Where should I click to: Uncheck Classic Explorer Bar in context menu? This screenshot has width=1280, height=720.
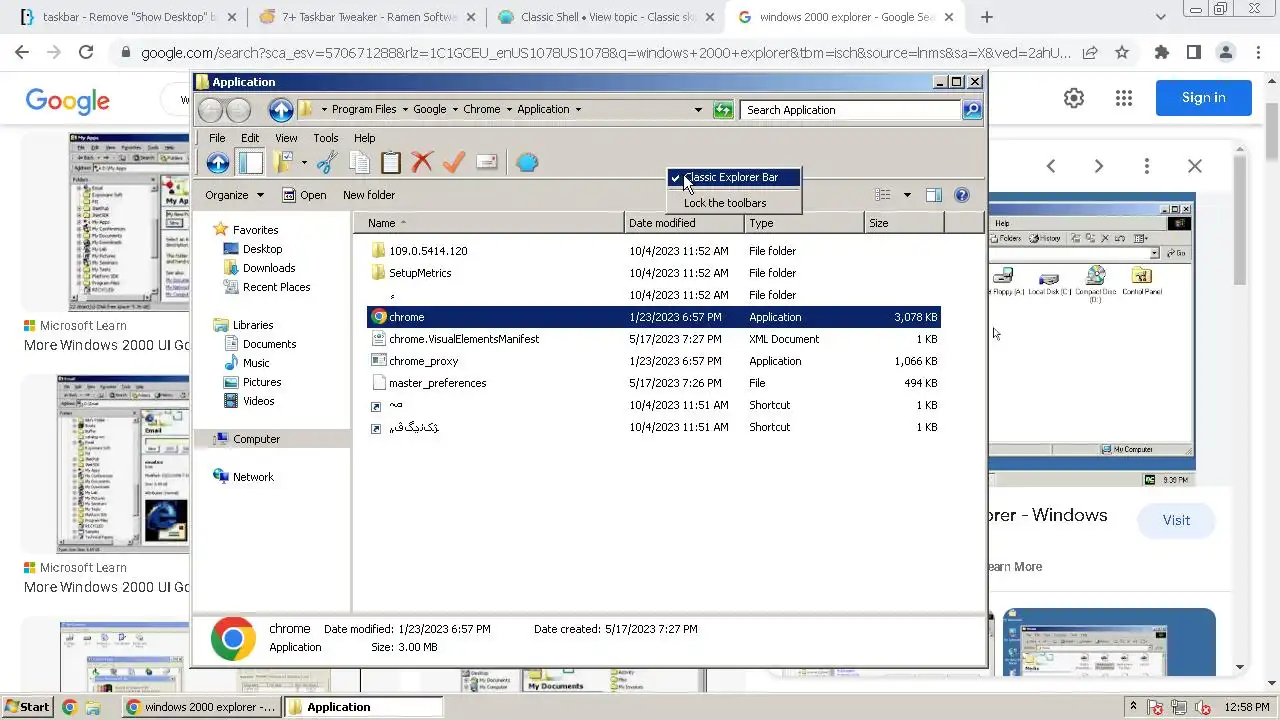pos(734,177)
